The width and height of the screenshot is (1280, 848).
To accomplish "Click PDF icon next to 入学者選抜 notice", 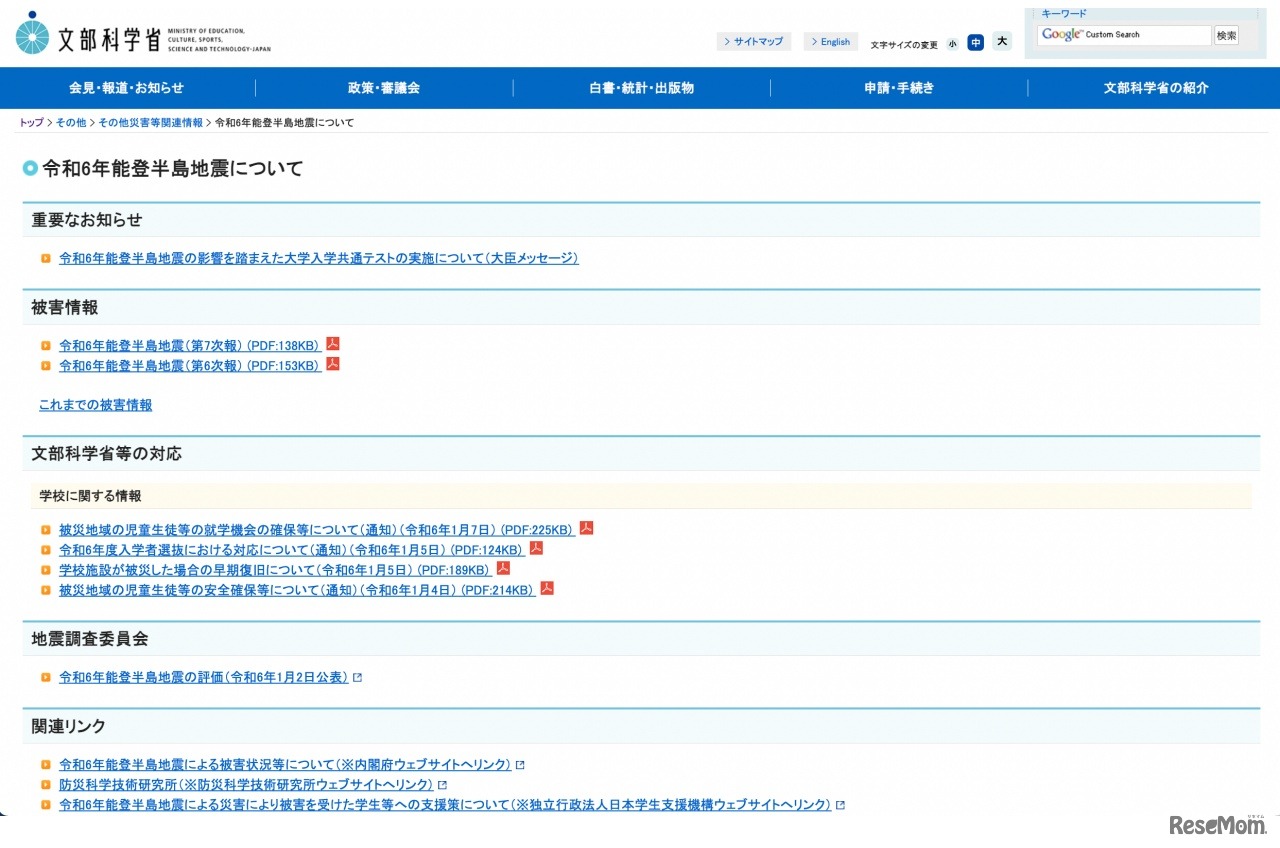I will (x=536, y=548).
